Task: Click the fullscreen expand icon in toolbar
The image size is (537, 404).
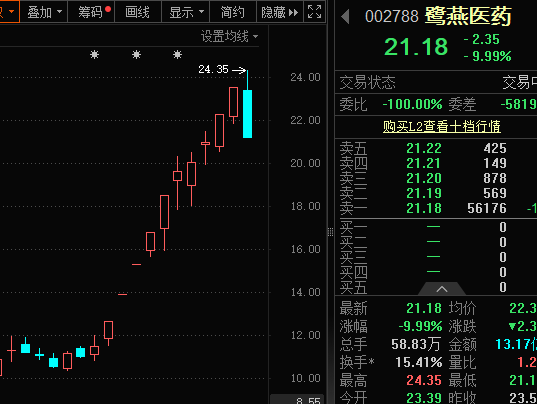Action: pyautogui.click(x=314, y=12)
